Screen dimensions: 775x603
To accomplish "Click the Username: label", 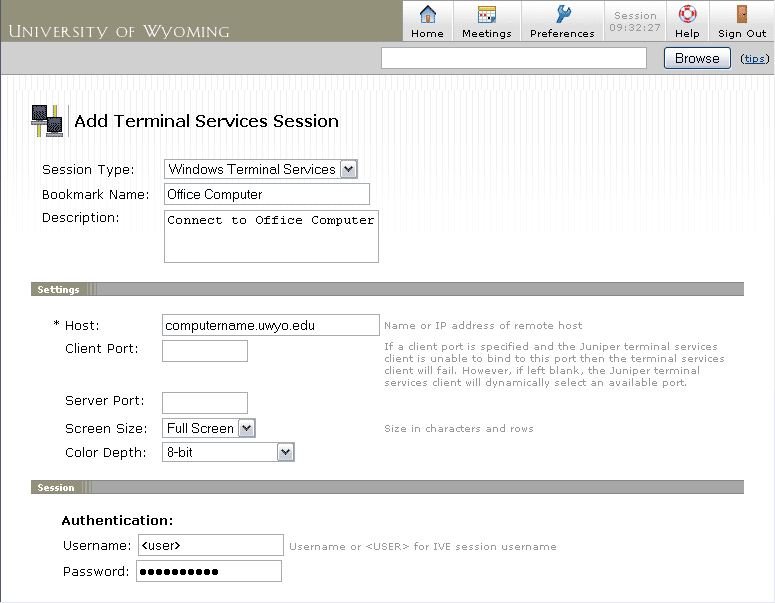I will (x=97, y=546).
